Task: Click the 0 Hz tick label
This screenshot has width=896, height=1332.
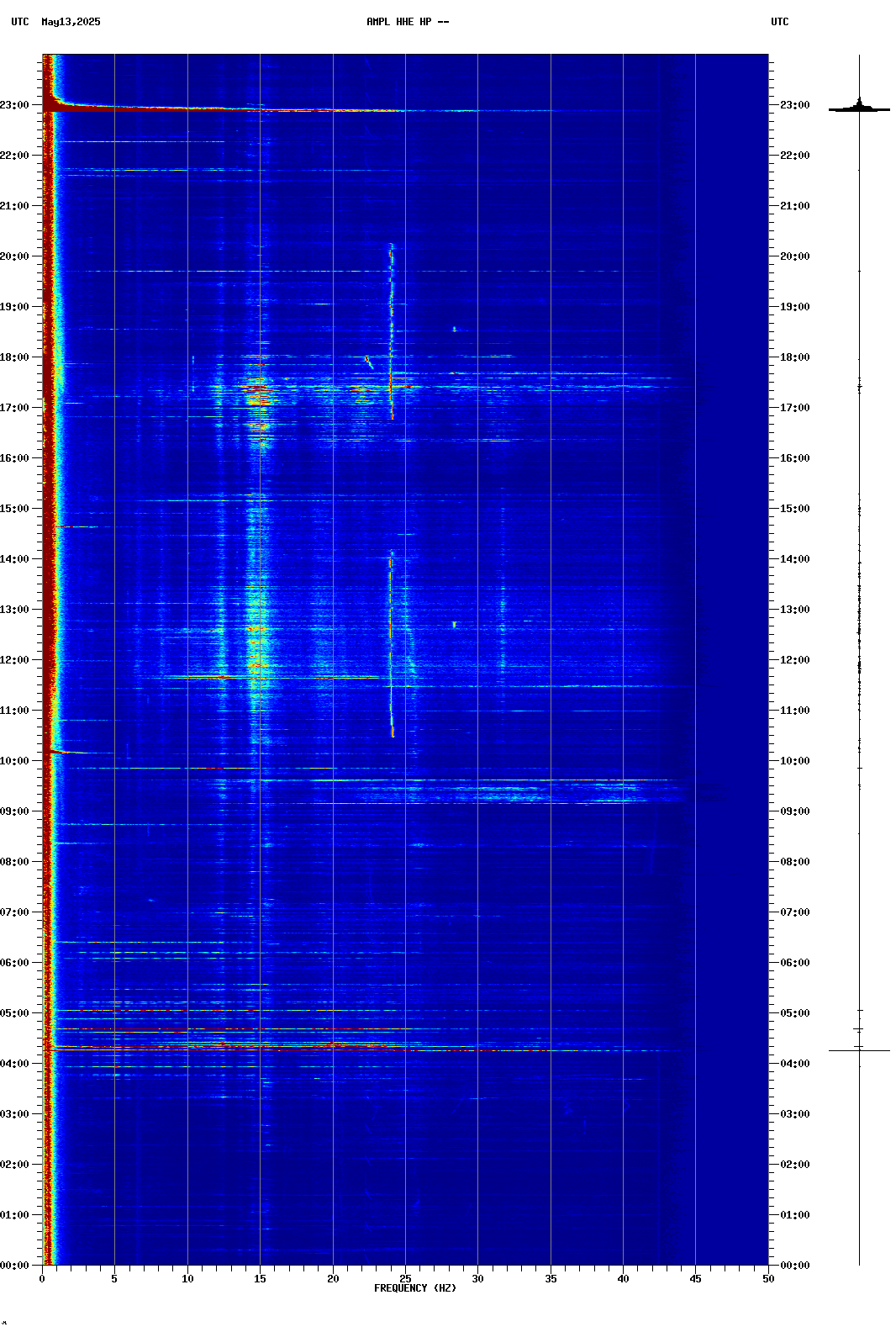Action: click(42, 1279)
